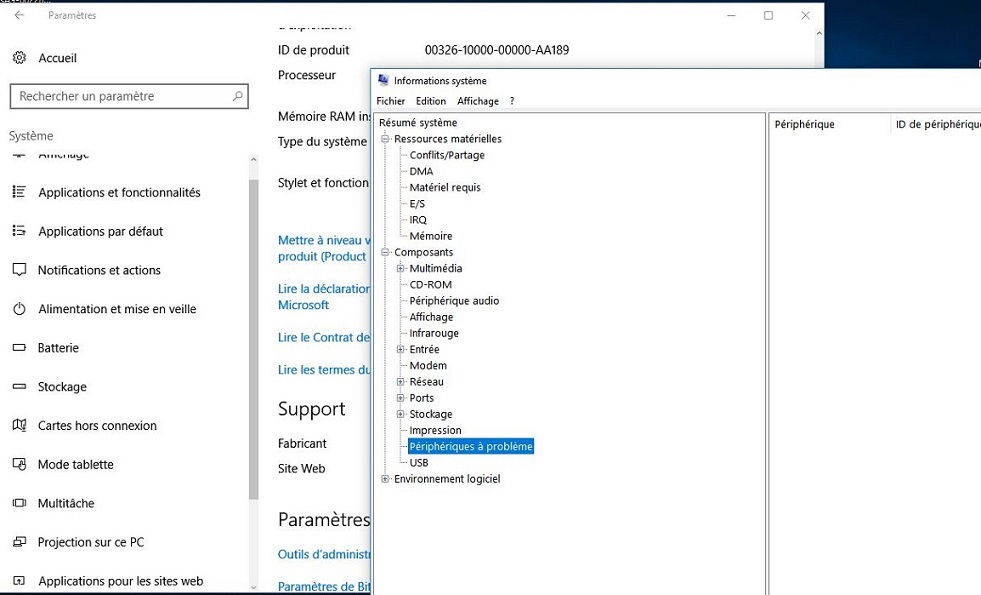Image resolution: width=981 pixels, height=595 pixels.
Task: Click the Projection sur ce PC icon
Action: 19,542
